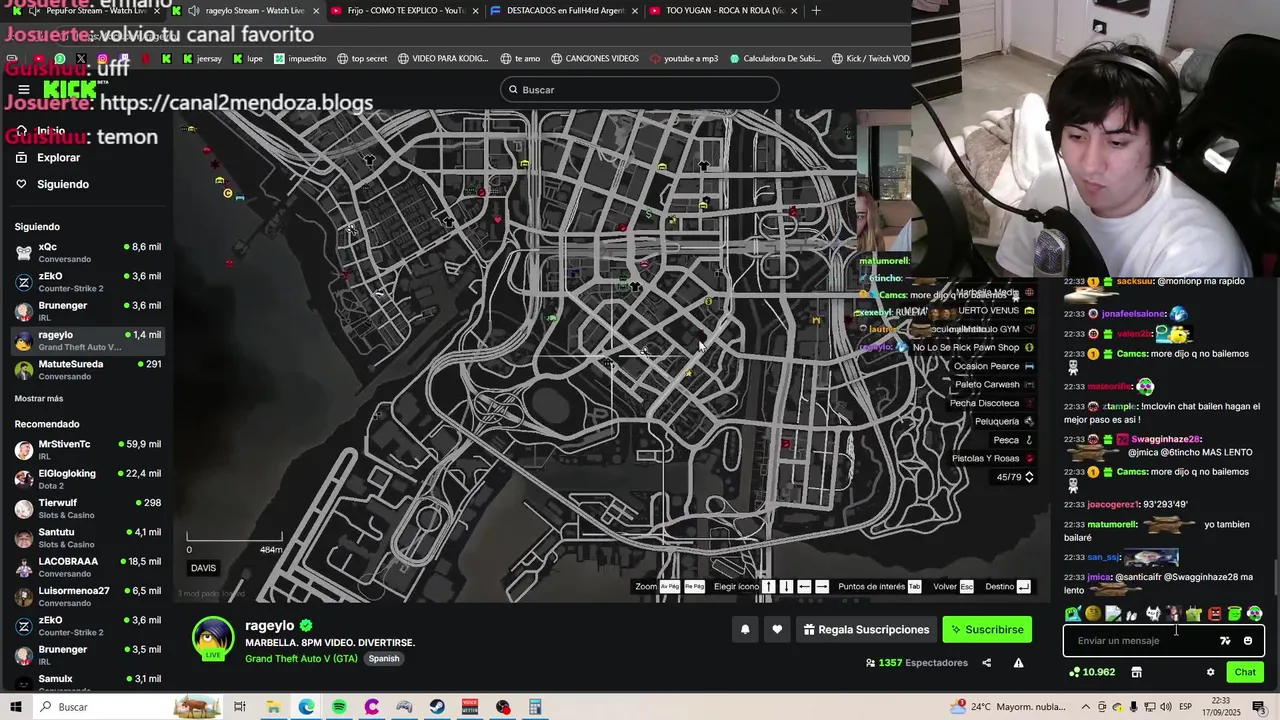
Task: Open the Calculadora De Subi... bookmark
Action: pos(775,58)
